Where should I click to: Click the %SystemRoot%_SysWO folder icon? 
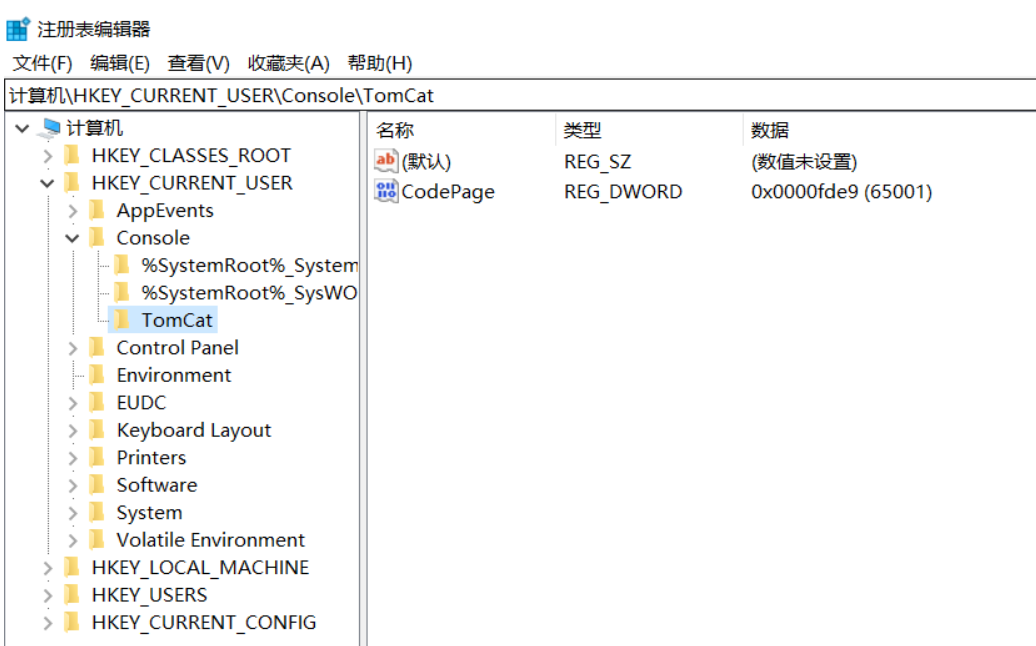point(122,293)
